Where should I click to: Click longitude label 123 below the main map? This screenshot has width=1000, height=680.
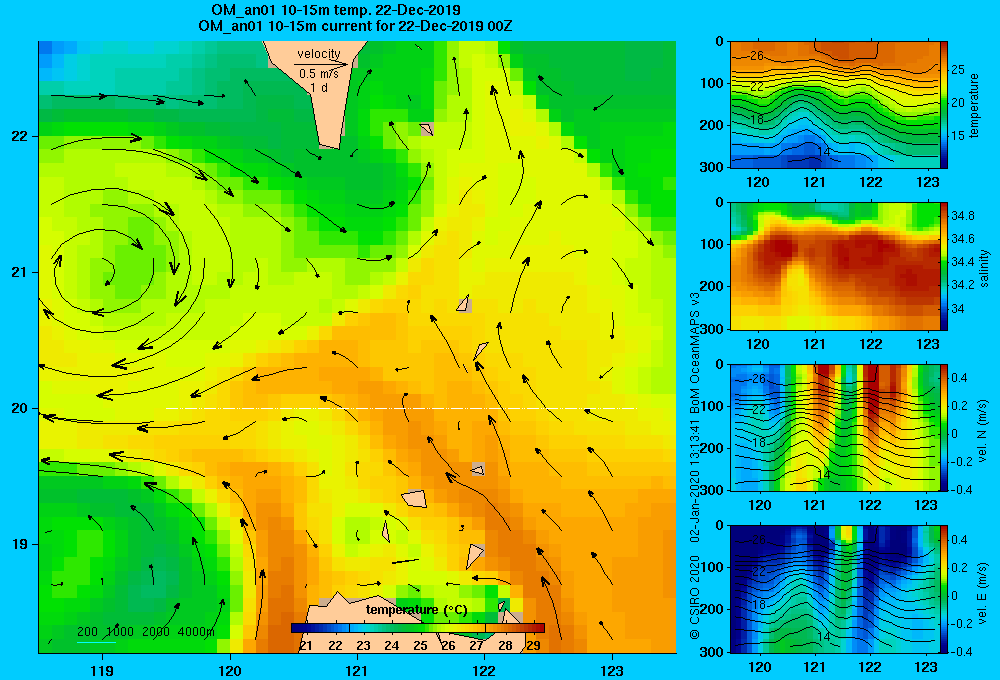[x=612, y=670]
